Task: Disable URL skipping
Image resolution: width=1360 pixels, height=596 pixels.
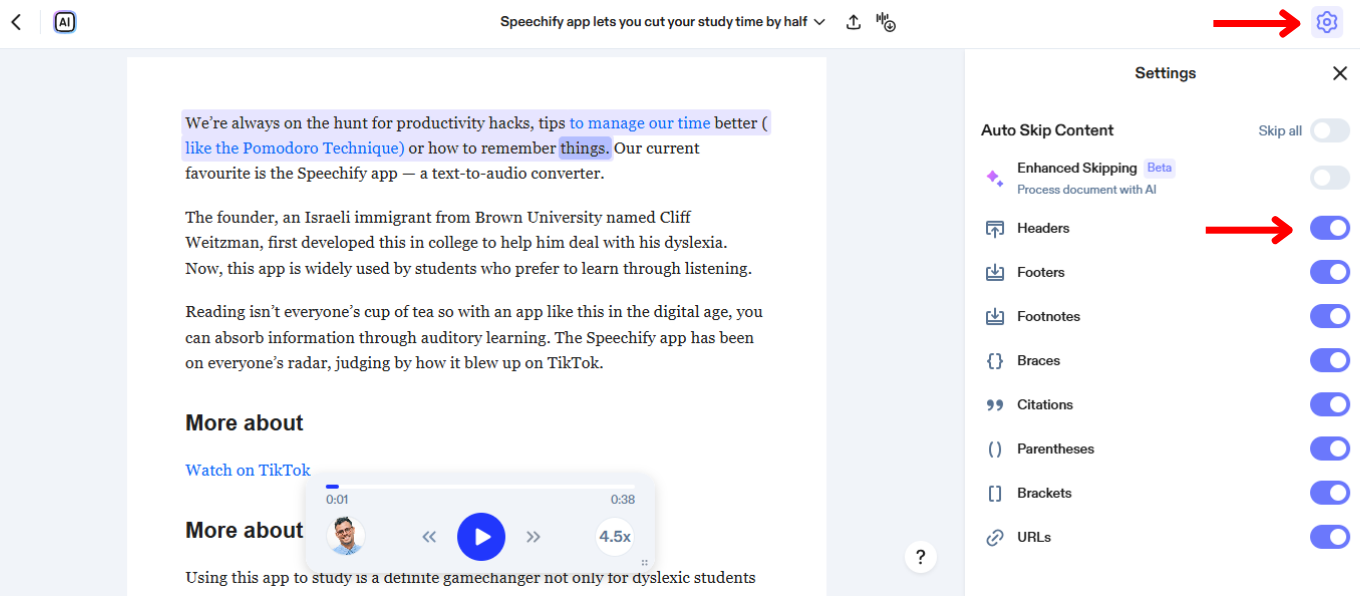Action: coord(1330,537)
